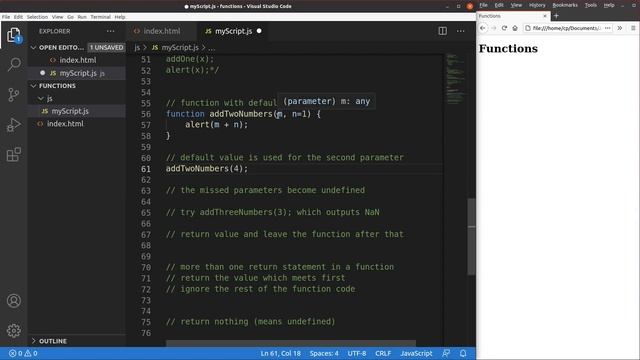
Task: Open VS Code Selection menu
Action: tap(37, 17)
